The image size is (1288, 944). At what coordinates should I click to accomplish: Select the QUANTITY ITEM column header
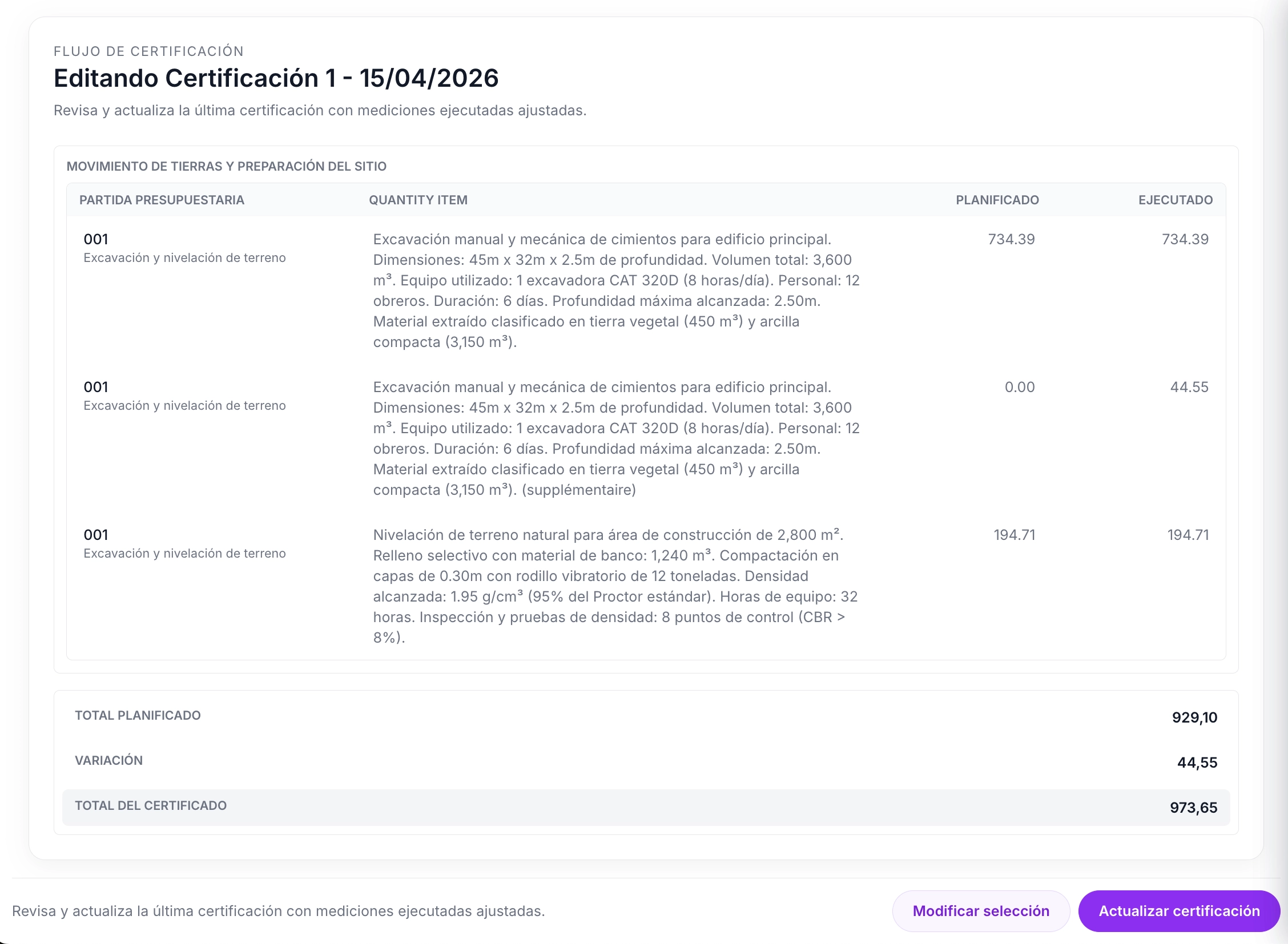(418, 200)
